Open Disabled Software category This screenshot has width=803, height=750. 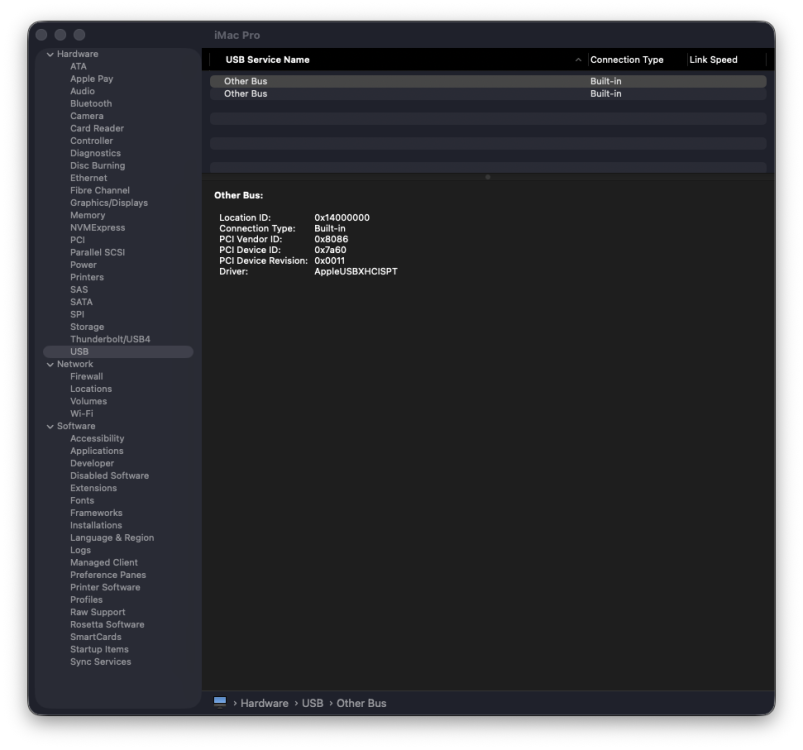[110, 476]
